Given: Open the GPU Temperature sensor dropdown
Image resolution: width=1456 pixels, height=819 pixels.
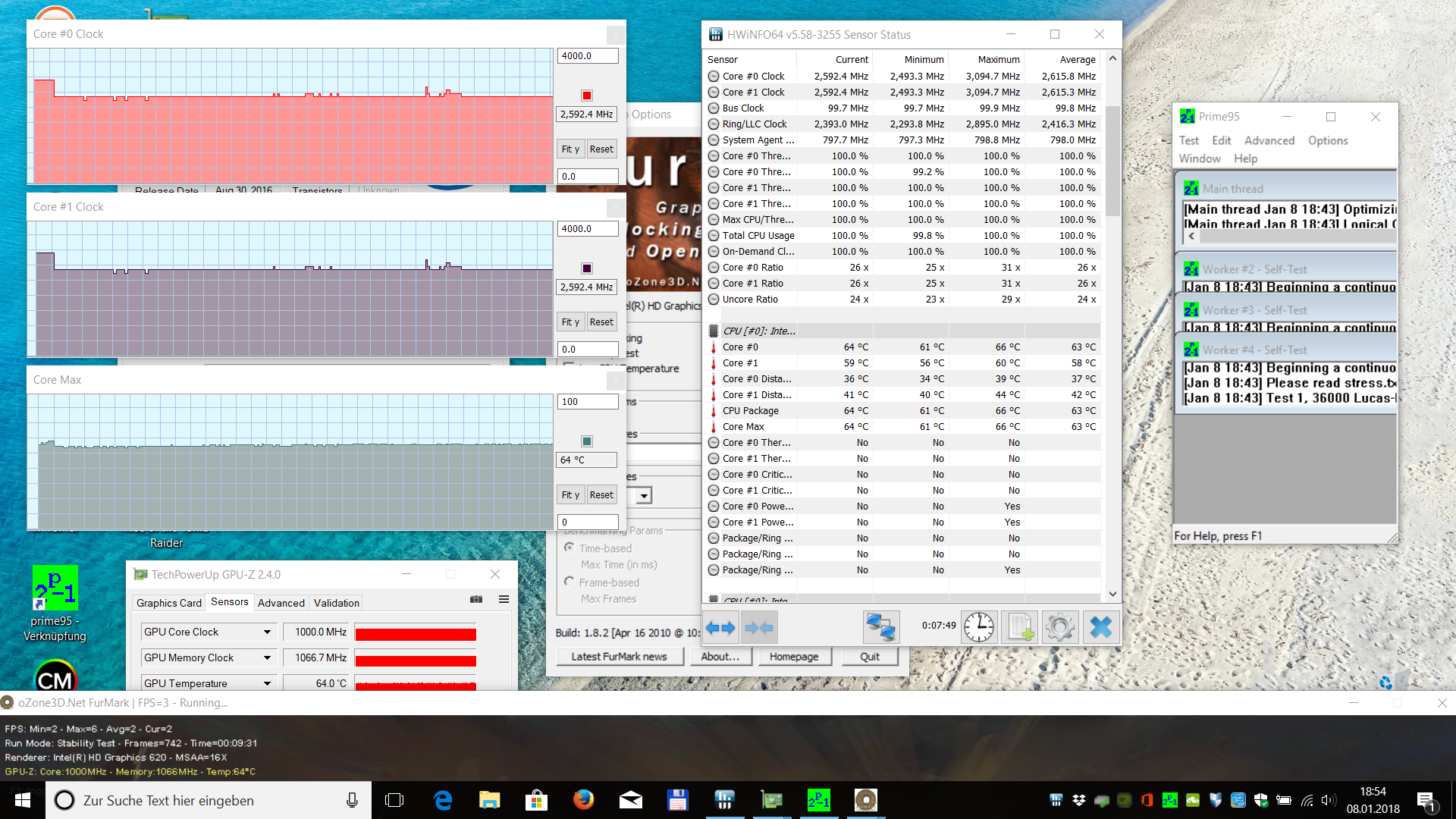Looking at the screenshot, I should point(267,683).
